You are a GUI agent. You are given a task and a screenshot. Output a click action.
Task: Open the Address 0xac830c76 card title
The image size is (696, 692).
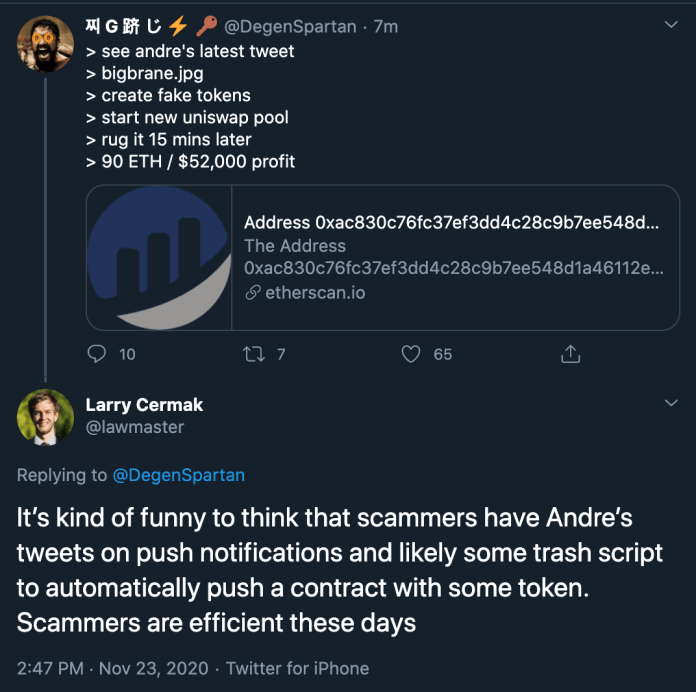(x=451, y=223)
